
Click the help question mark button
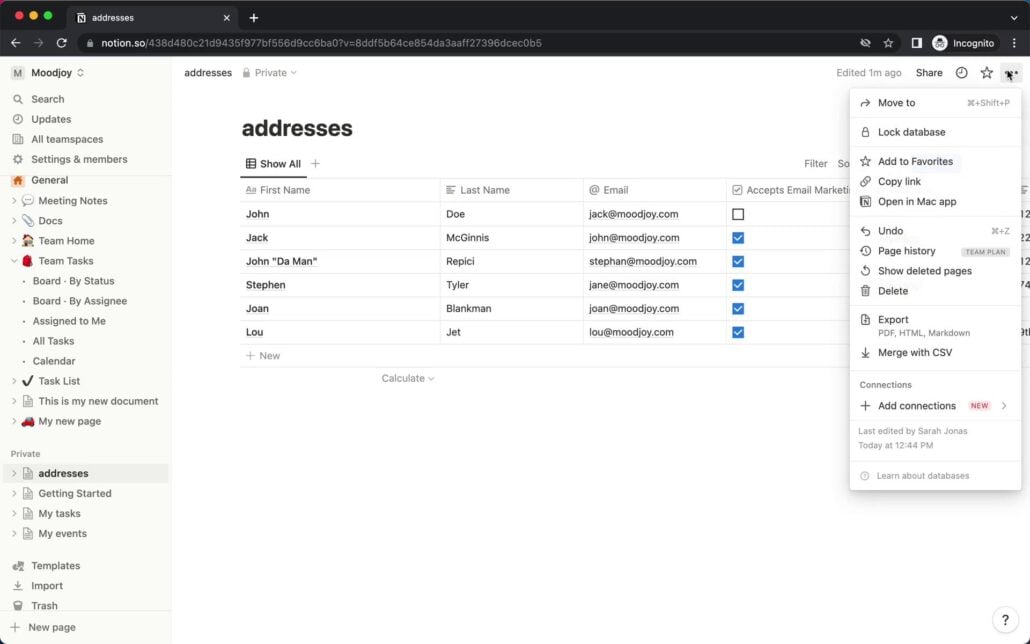(x=1005, y=620)
